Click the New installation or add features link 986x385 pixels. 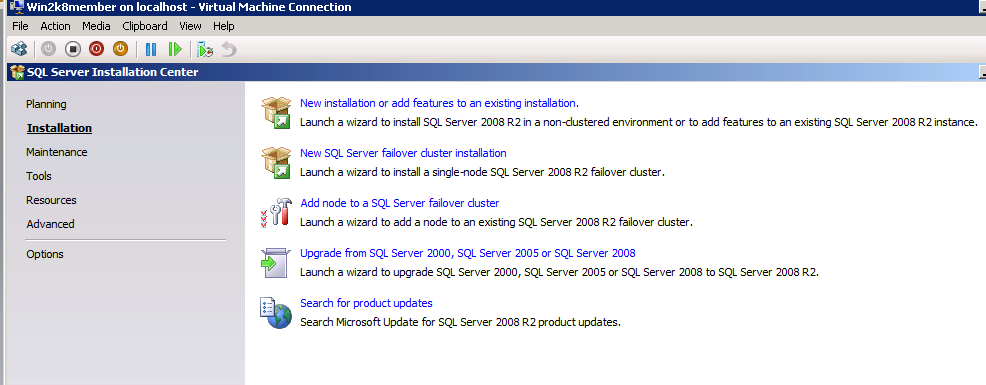coord(440,103)
